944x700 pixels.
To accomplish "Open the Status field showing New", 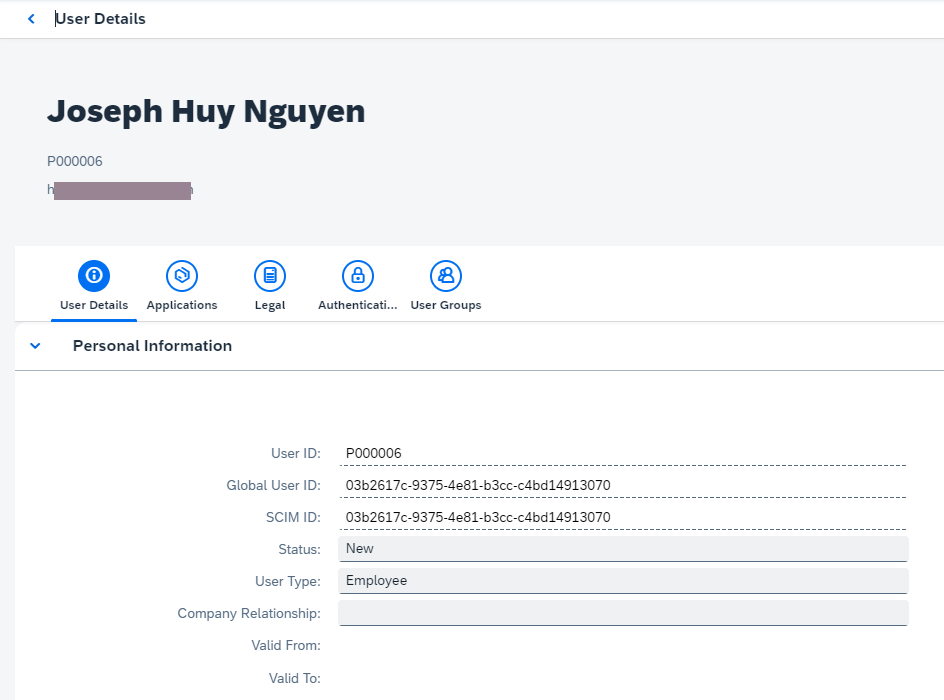I will (x=622, y=549).
